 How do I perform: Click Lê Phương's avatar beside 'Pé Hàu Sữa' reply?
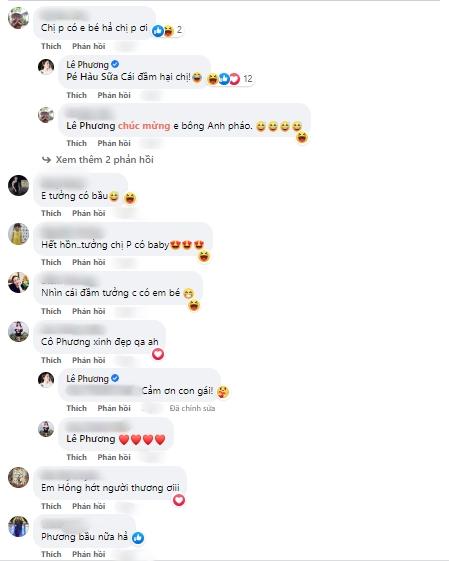46,67
